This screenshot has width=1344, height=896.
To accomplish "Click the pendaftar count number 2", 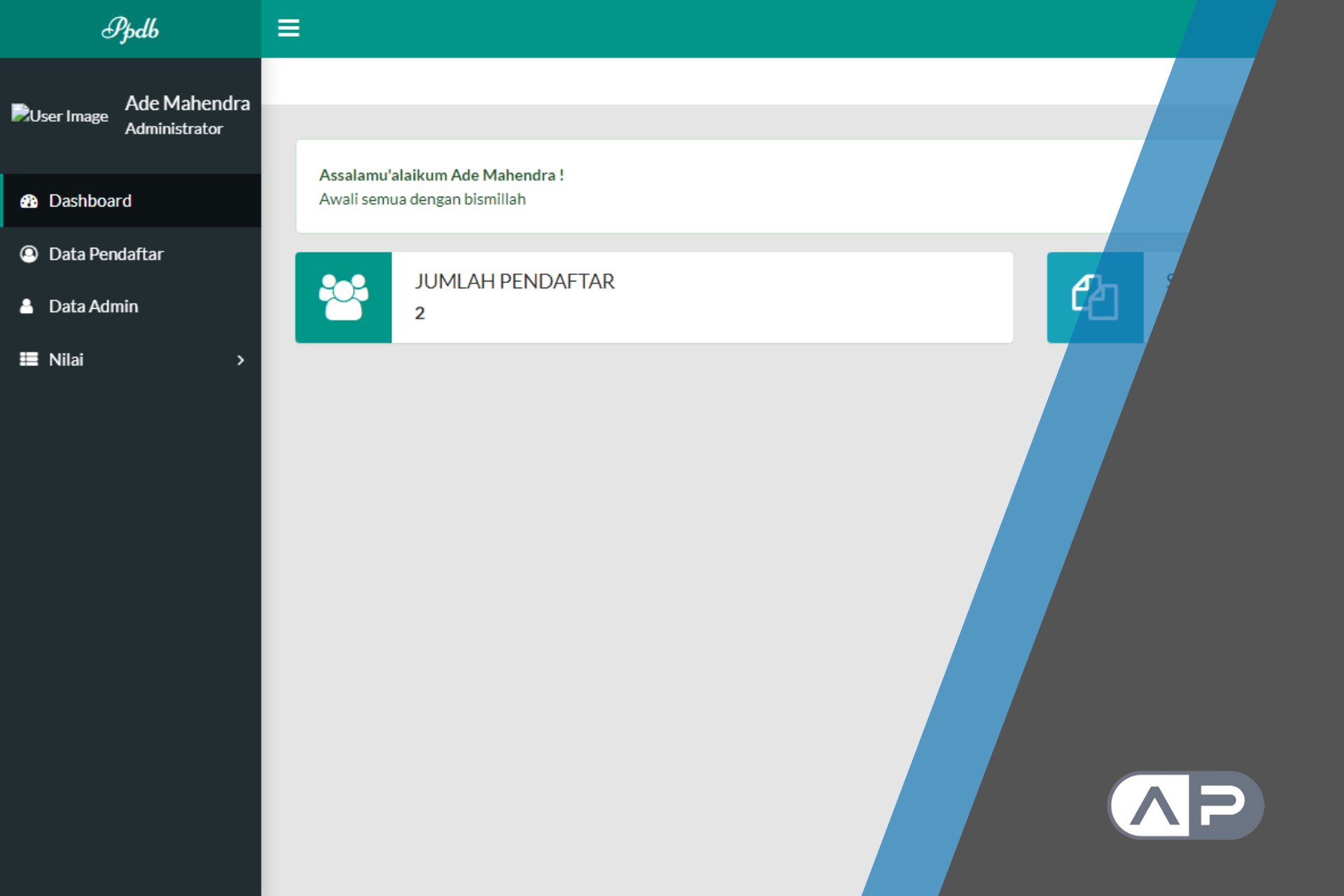I will 419,313.
